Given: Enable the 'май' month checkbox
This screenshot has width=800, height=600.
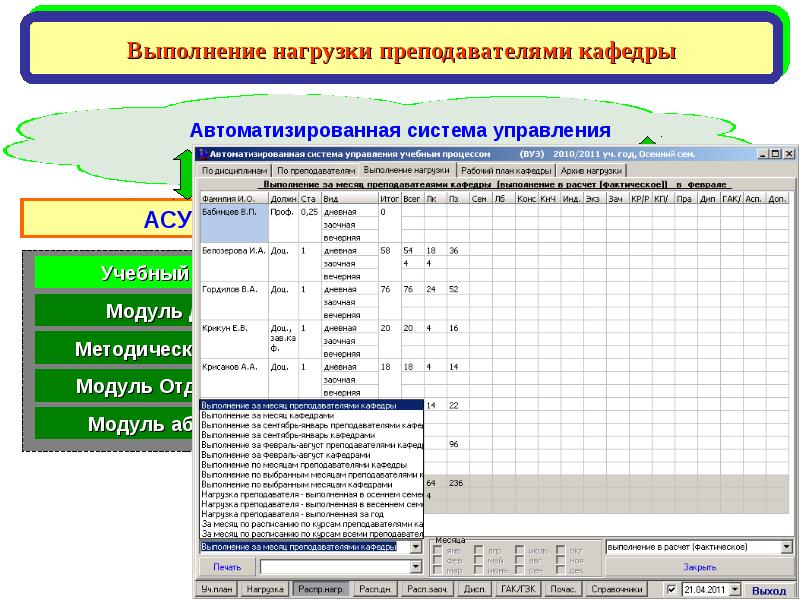Looking at the screenshot, I should point(479,561).
